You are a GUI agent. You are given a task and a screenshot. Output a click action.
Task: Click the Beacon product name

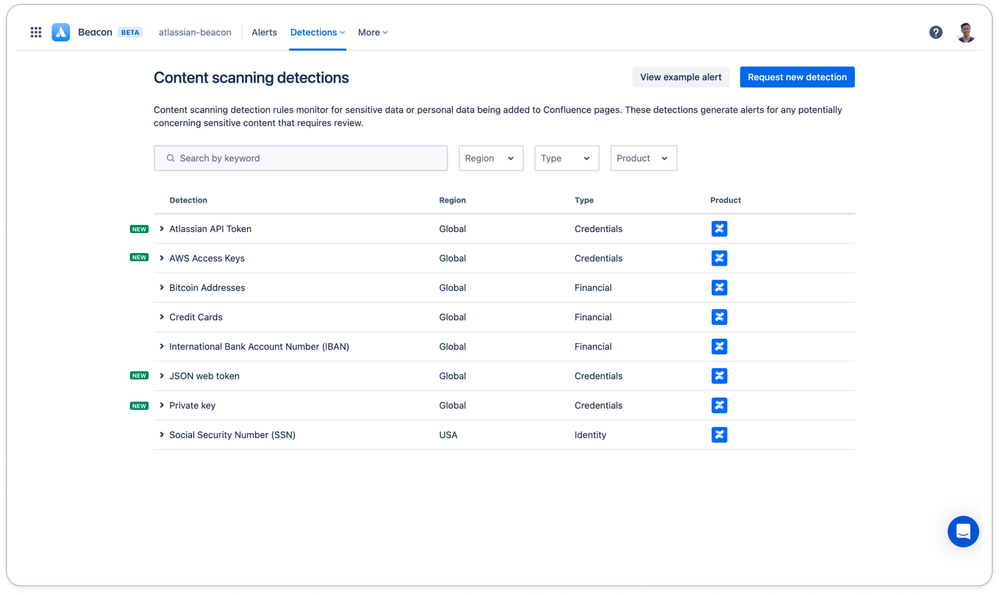(x=95, y=32)
